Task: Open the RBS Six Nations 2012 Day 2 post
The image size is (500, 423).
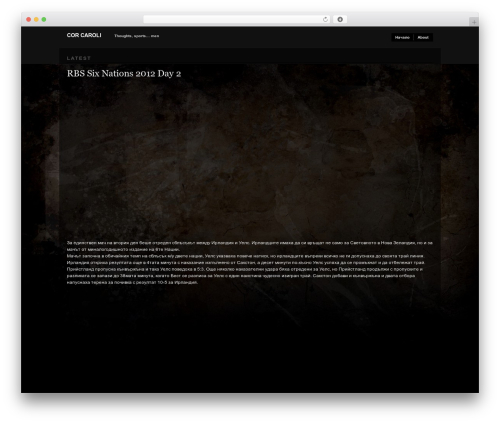Action: click(x=124, y=74)
